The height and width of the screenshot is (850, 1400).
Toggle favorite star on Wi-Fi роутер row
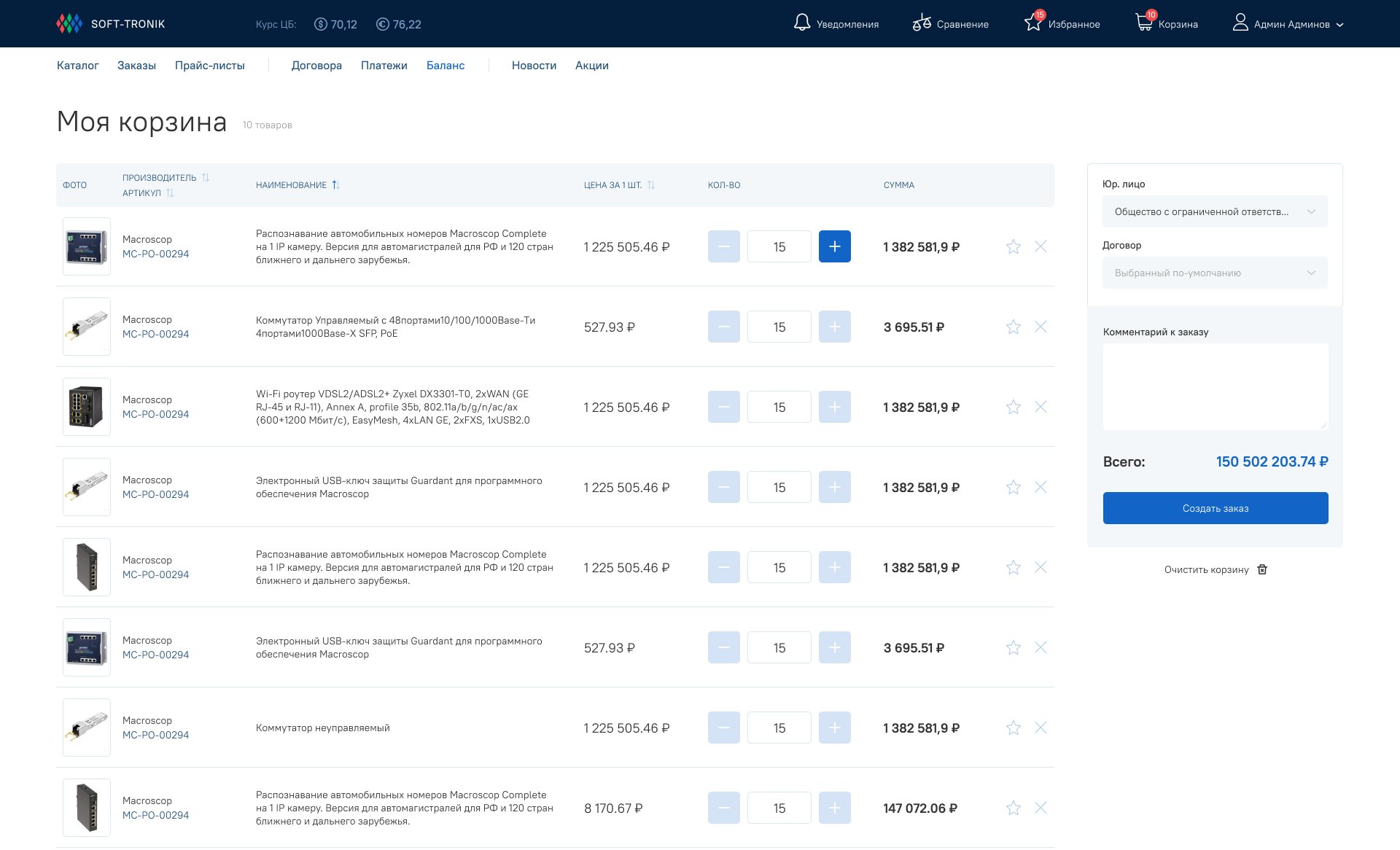click(1013, 407)
